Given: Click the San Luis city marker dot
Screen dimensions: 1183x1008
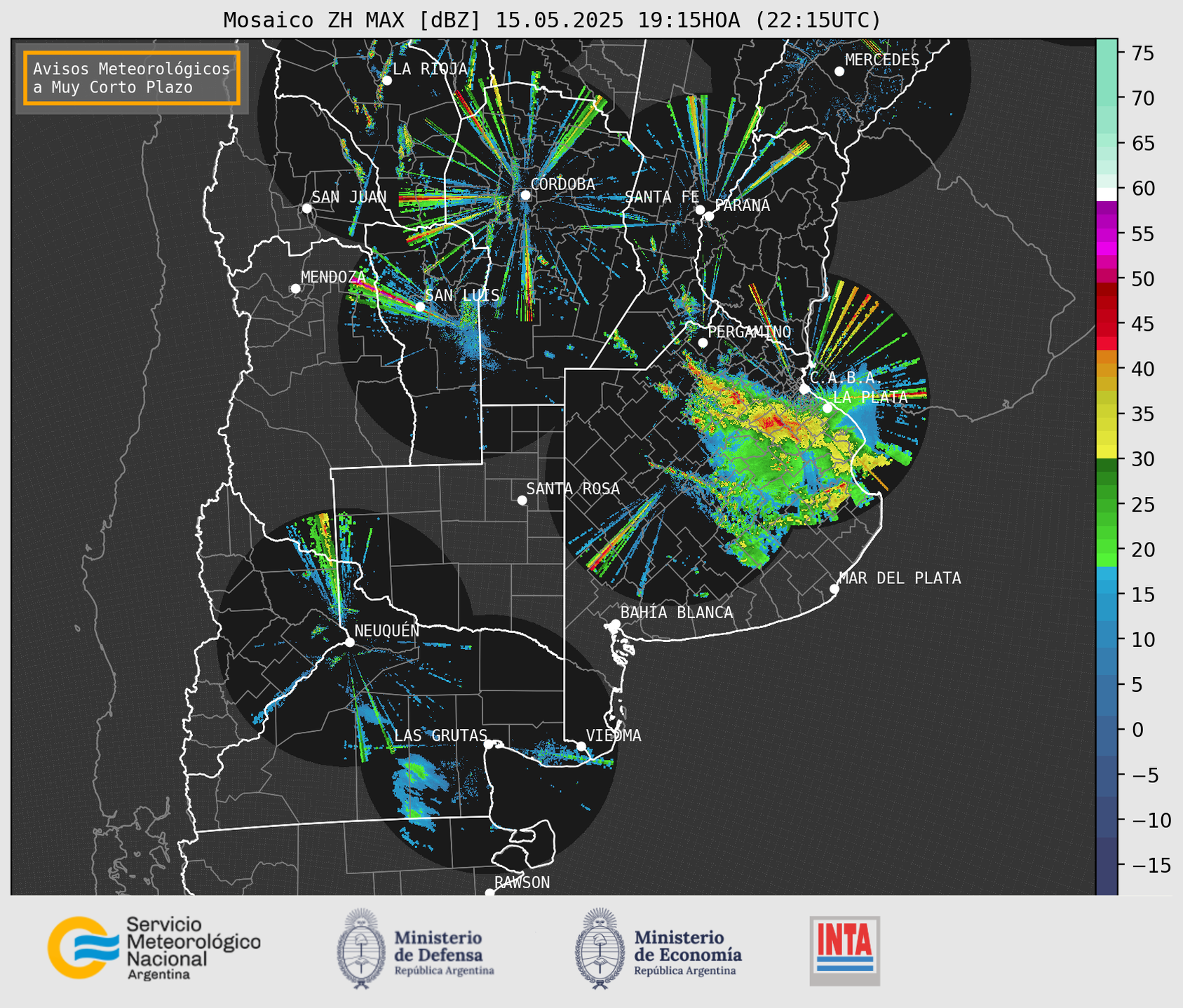Looking at the screenshot, I should point(420,306).
